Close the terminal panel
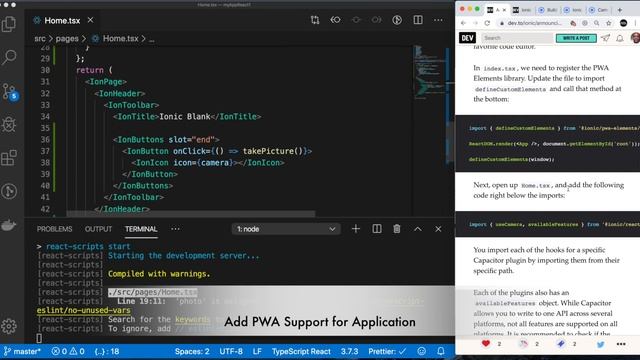Screen dimensions: 640x360 [x=438, y=229]
